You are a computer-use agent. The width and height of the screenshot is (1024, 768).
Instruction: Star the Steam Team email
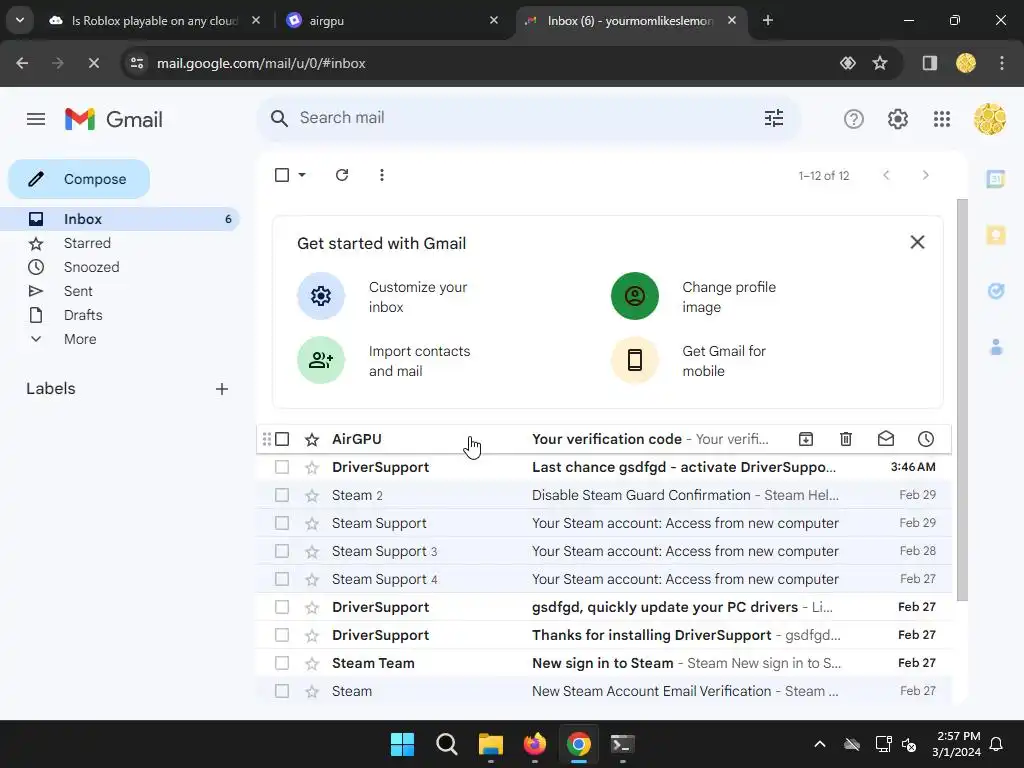click(312, 663)
